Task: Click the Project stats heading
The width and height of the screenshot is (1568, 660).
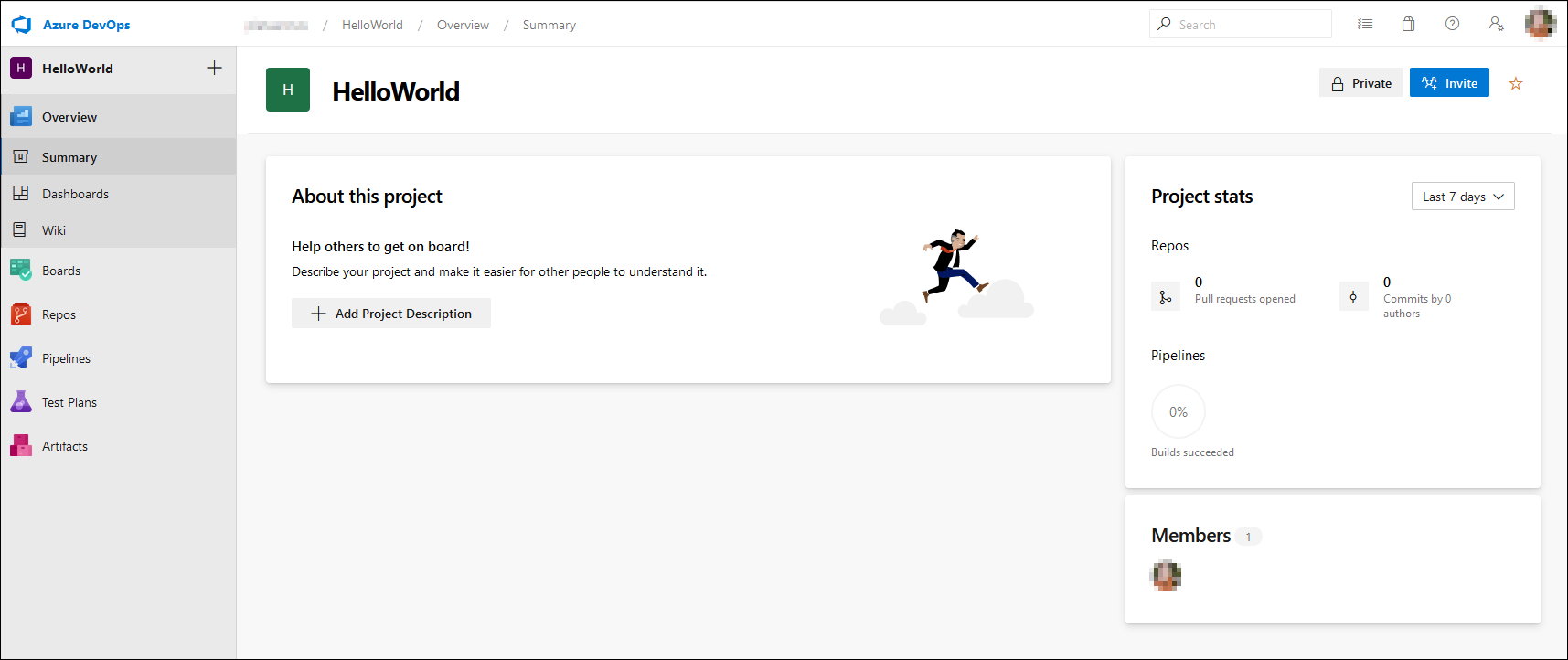Action: click(1202, 197)
